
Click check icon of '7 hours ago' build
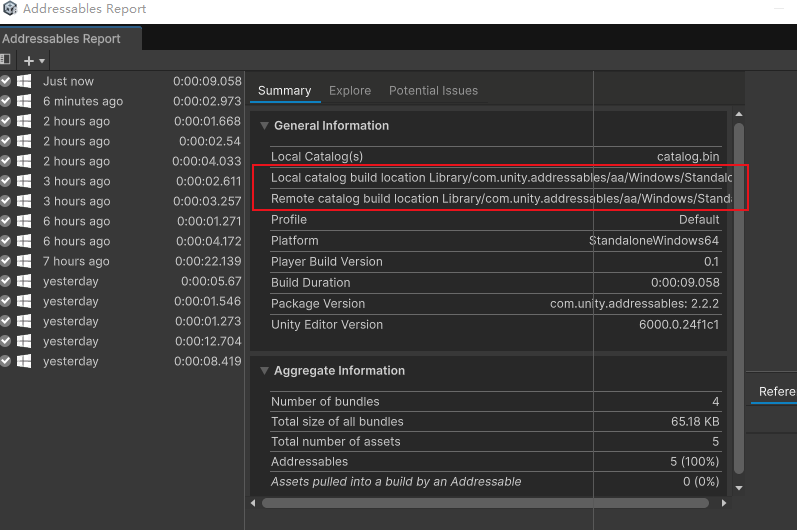tap(6, 261)
